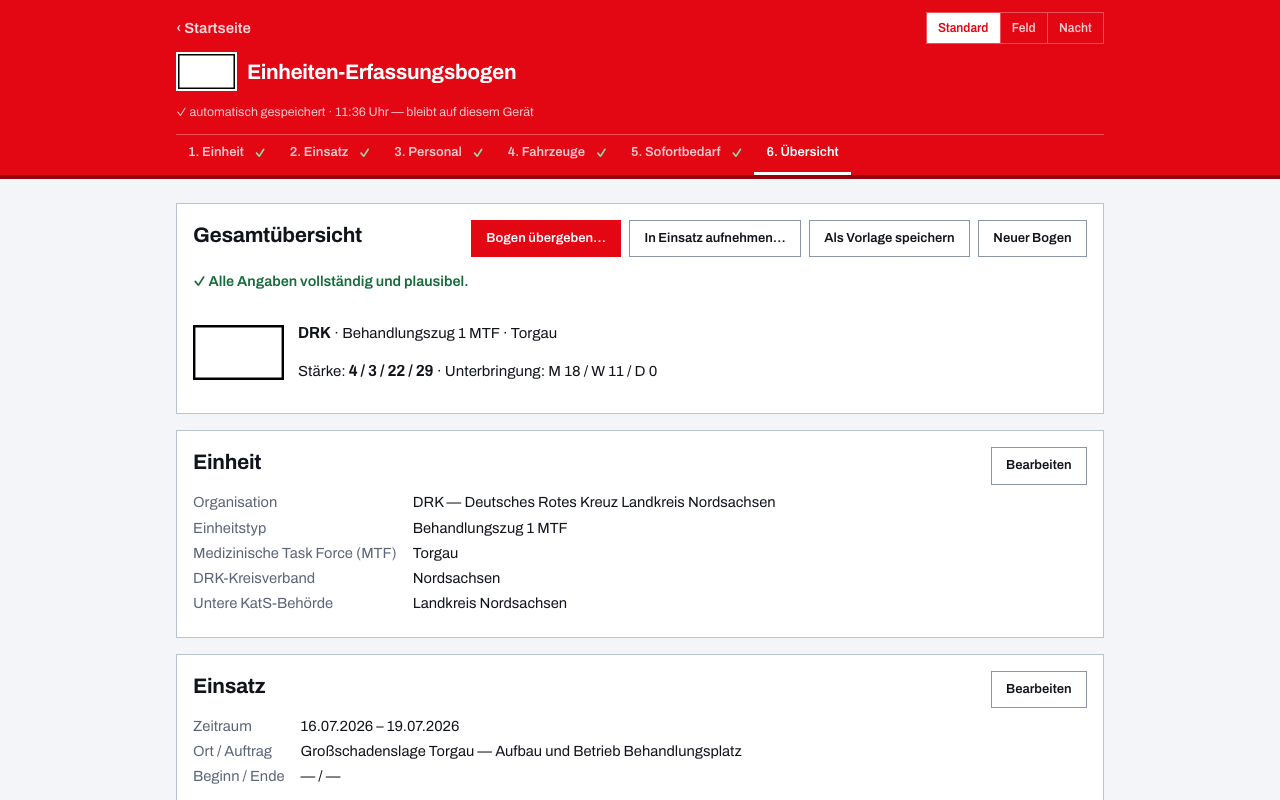Click the Untere KatS-Behörde value Landkreis Nordsachsen

(490, 603)
